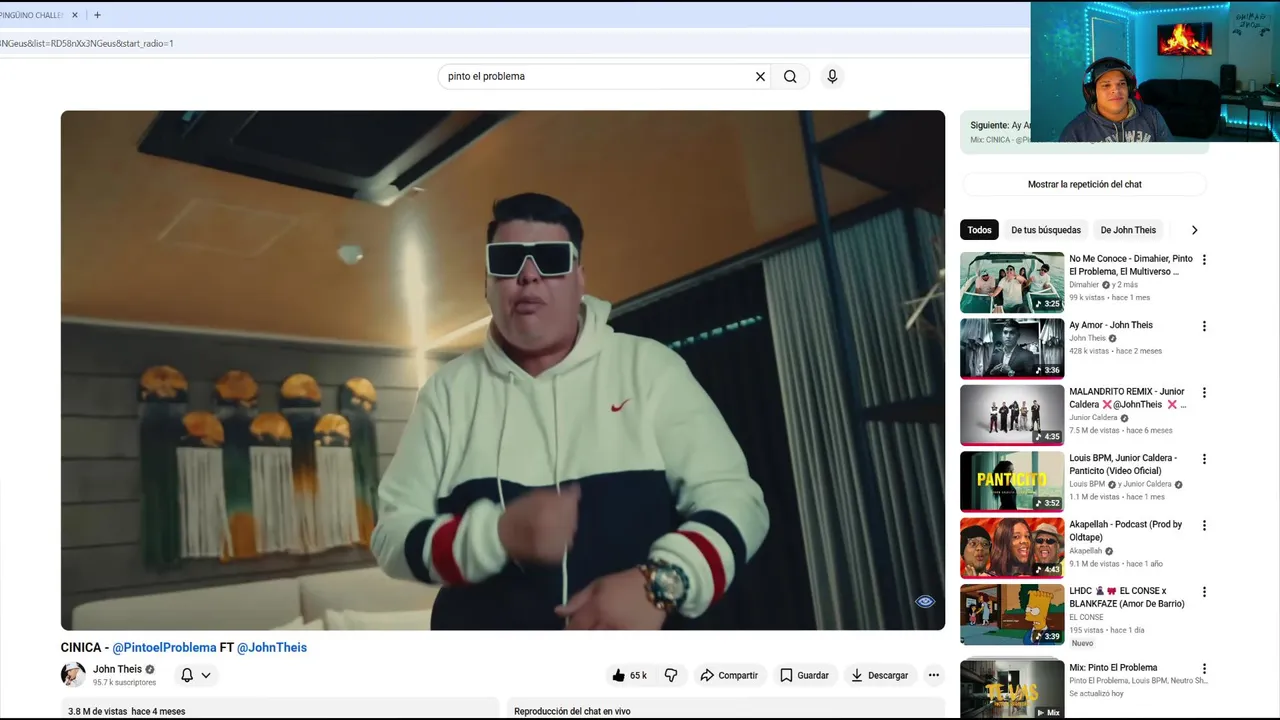Show more filter chips with right arrow
The width and height of the screenshot is (1280, 720).
[x=1194, y=230]
